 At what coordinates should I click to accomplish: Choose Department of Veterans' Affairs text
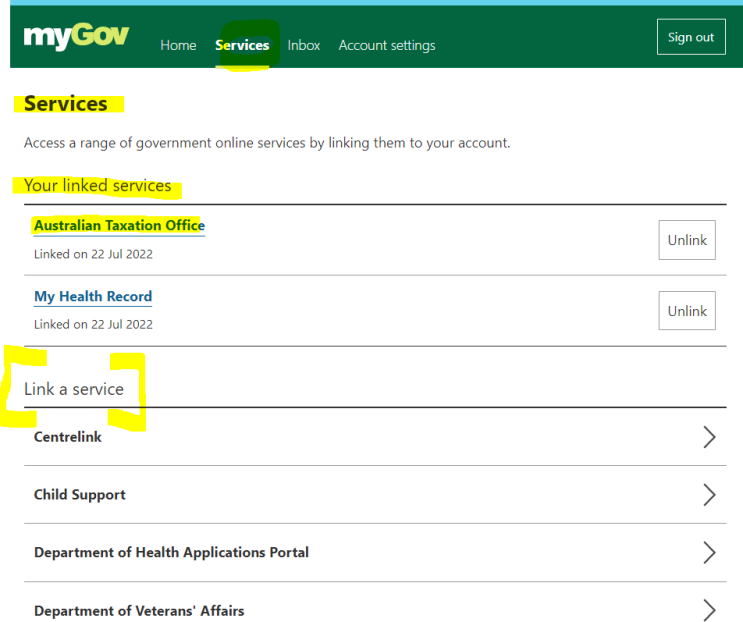(139, 611)
